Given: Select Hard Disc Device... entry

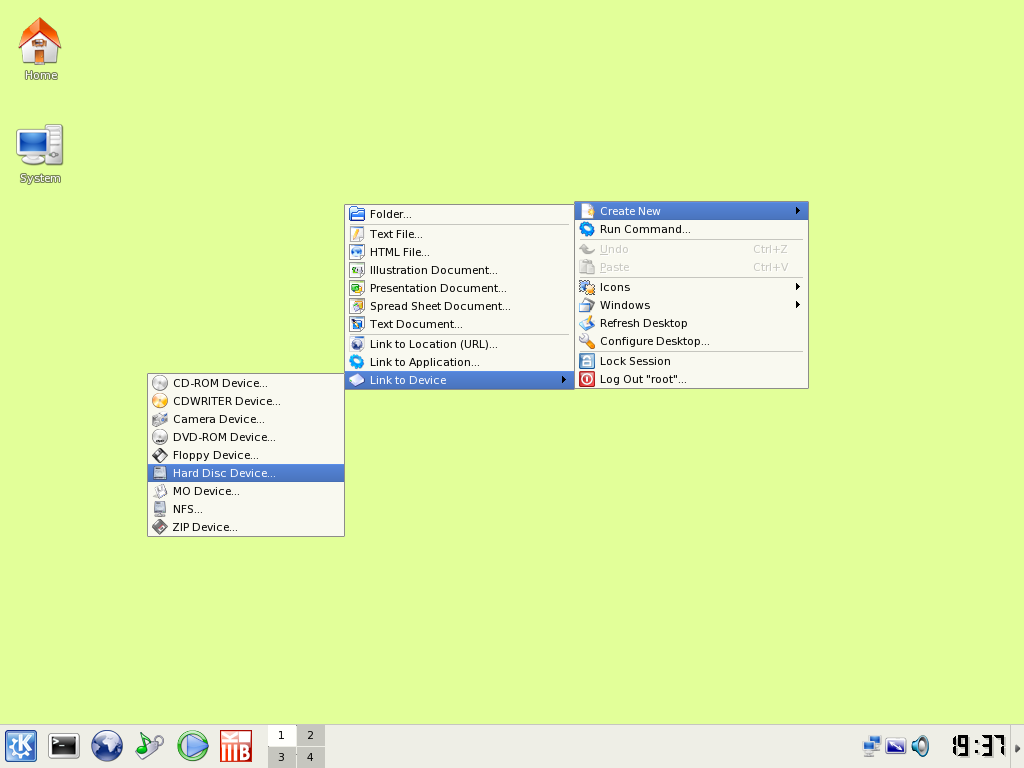Looking at the screenshot, I should tap(246, 473).
